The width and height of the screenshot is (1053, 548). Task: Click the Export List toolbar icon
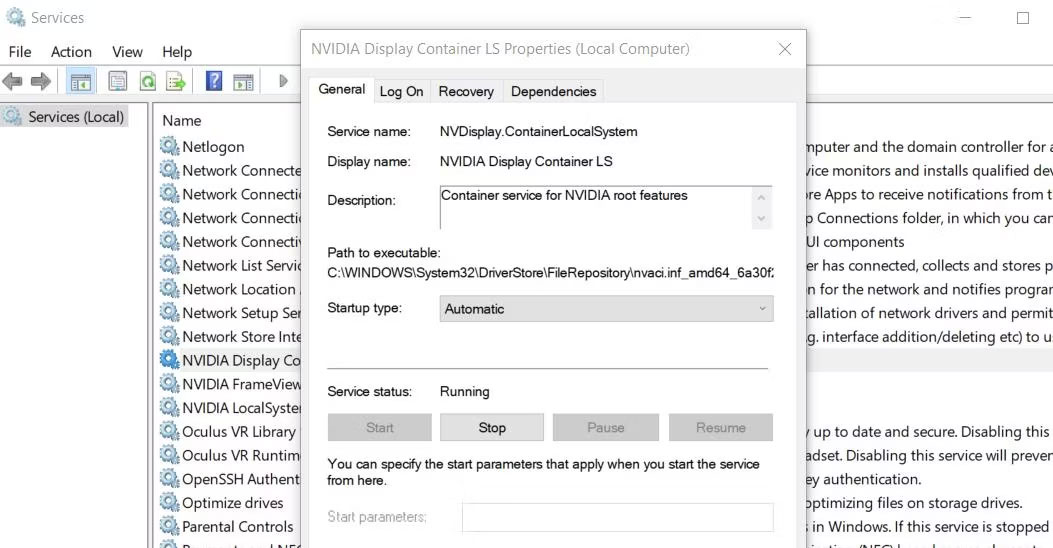point(176,82)
